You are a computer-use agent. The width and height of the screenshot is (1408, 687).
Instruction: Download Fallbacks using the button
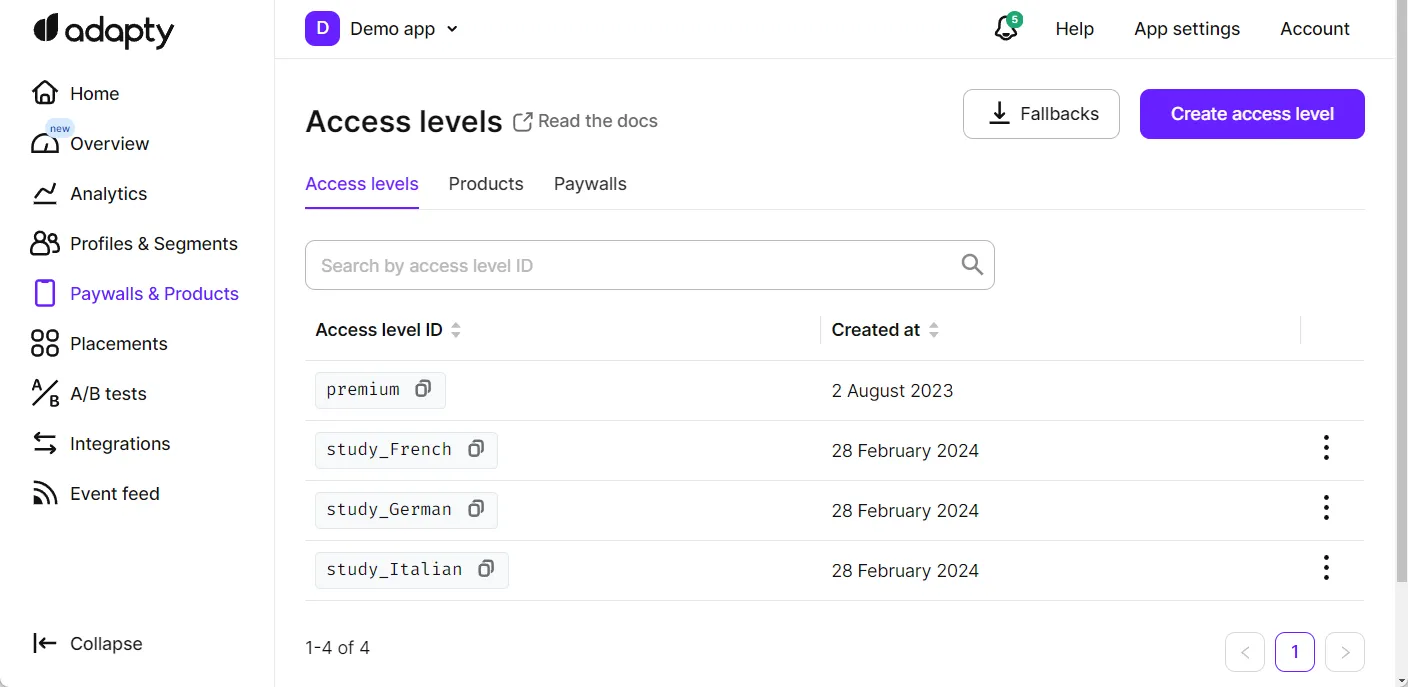[1041, 114]
